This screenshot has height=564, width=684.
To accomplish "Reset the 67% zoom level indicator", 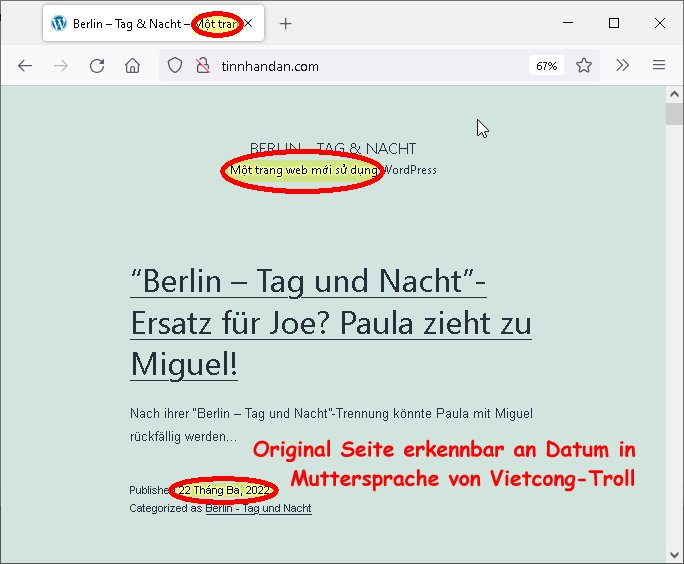I will click(546, 66).
